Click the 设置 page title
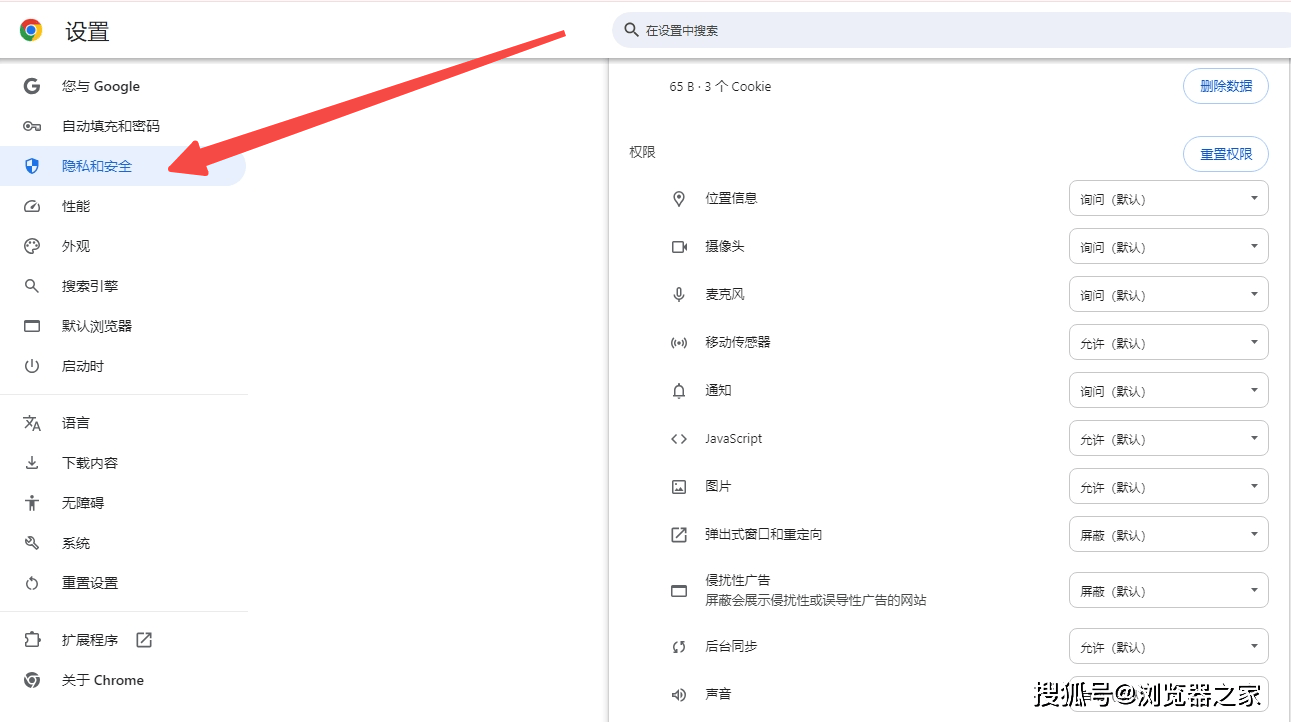 click(87, 31)
